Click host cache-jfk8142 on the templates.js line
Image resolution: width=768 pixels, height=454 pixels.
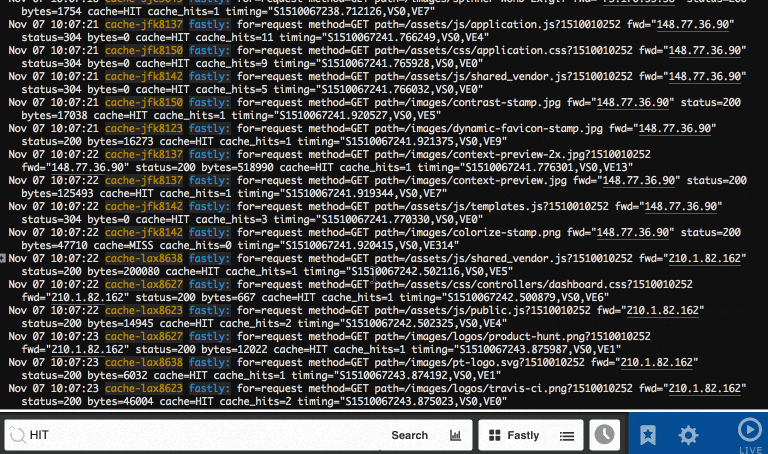click(x=144, y=206)
